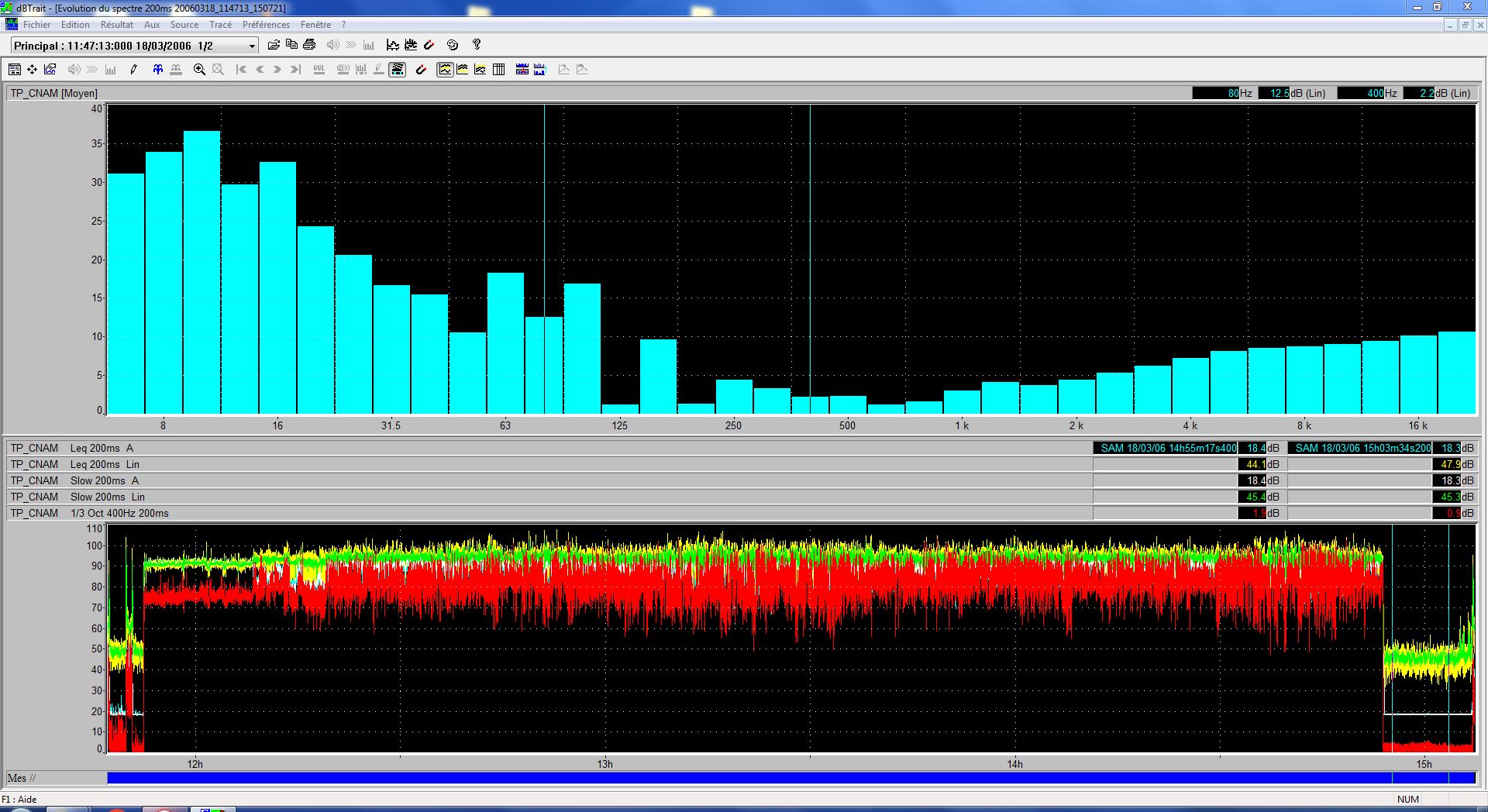Jump to first record with skip-back arrow
The height and width of the screenshot is (812, 1488).
pyautogui.click(x=241, y=70)
